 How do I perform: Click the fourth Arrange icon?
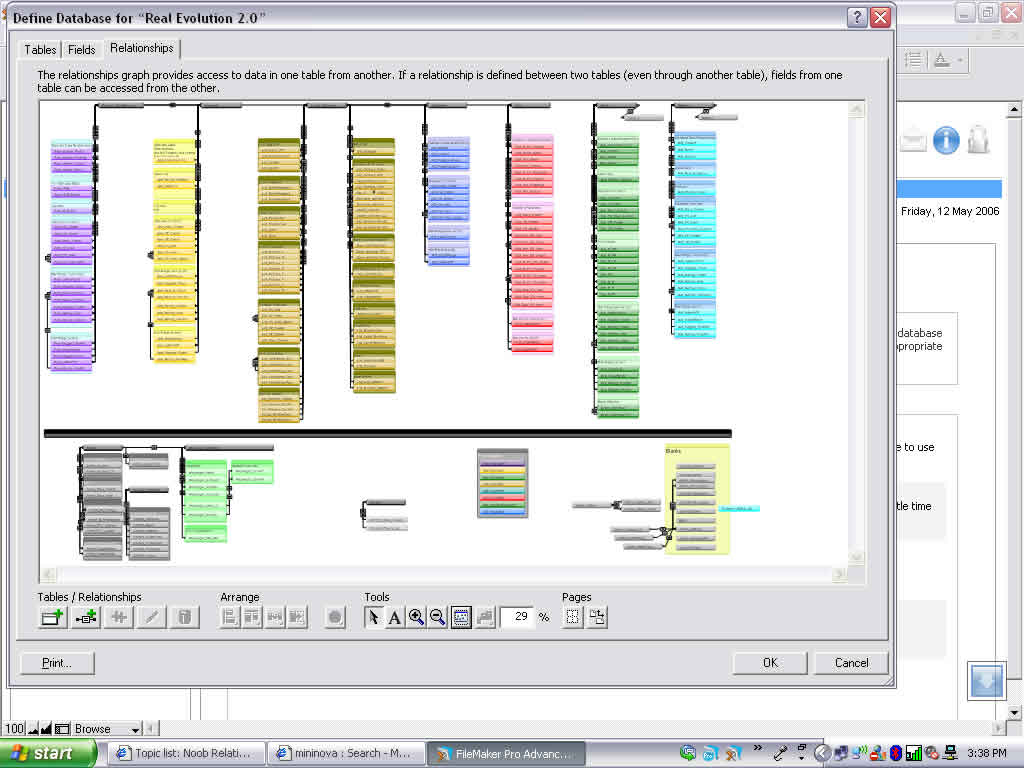point(297,616)
